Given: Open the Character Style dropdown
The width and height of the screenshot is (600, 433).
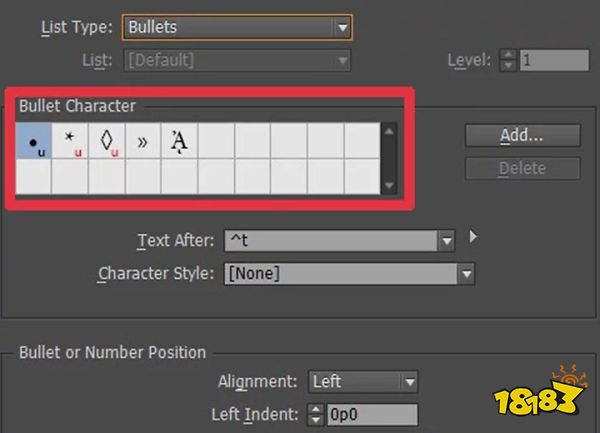Looking at the screenshot, I should pyautogui.click(x=465, y=272).
